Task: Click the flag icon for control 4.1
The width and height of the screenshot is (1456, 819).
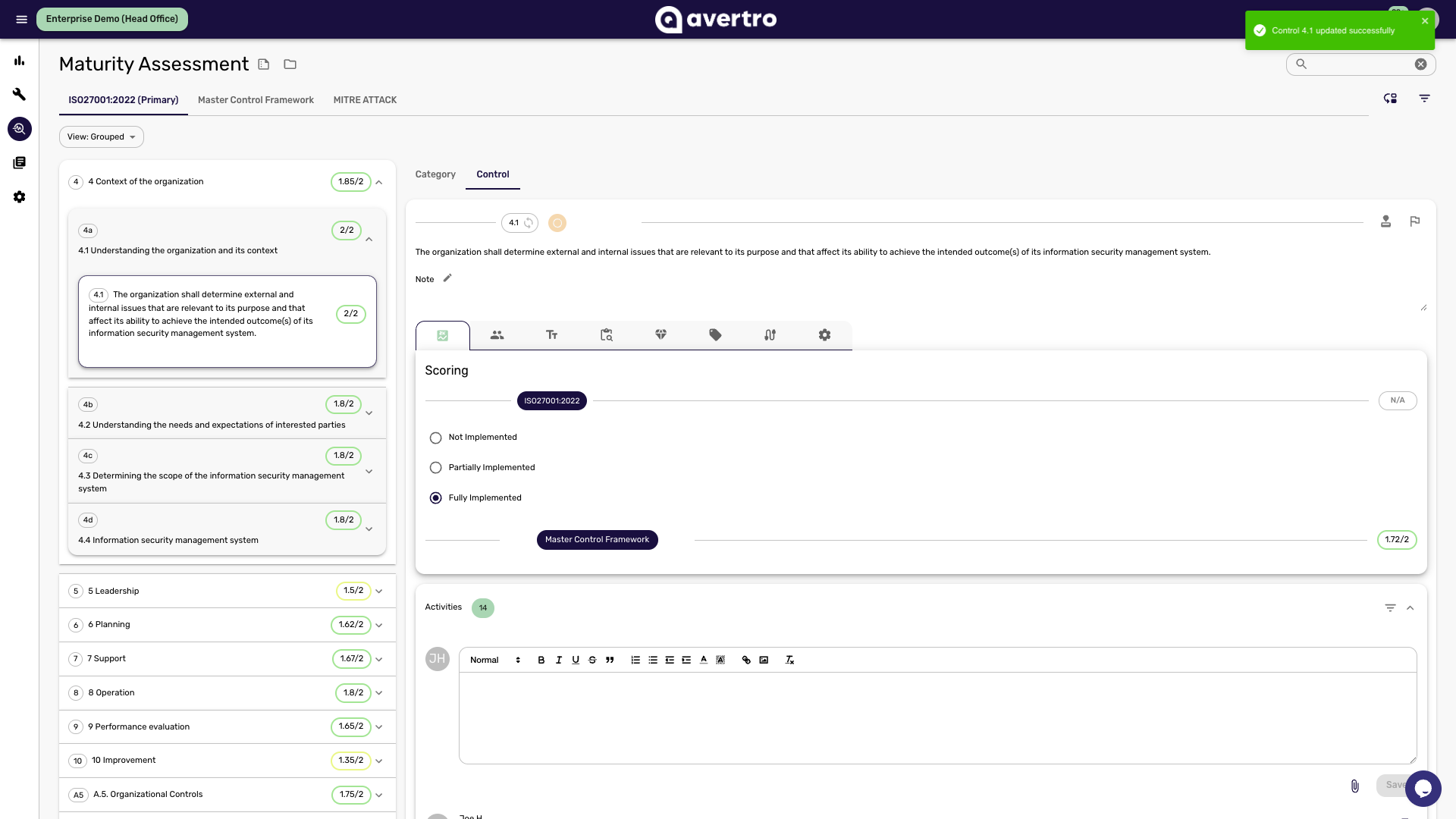Action: pos(1414,221)
